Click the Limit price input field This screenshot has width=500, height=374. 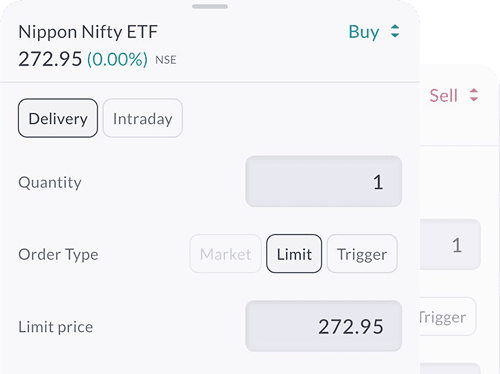point(324,326)
